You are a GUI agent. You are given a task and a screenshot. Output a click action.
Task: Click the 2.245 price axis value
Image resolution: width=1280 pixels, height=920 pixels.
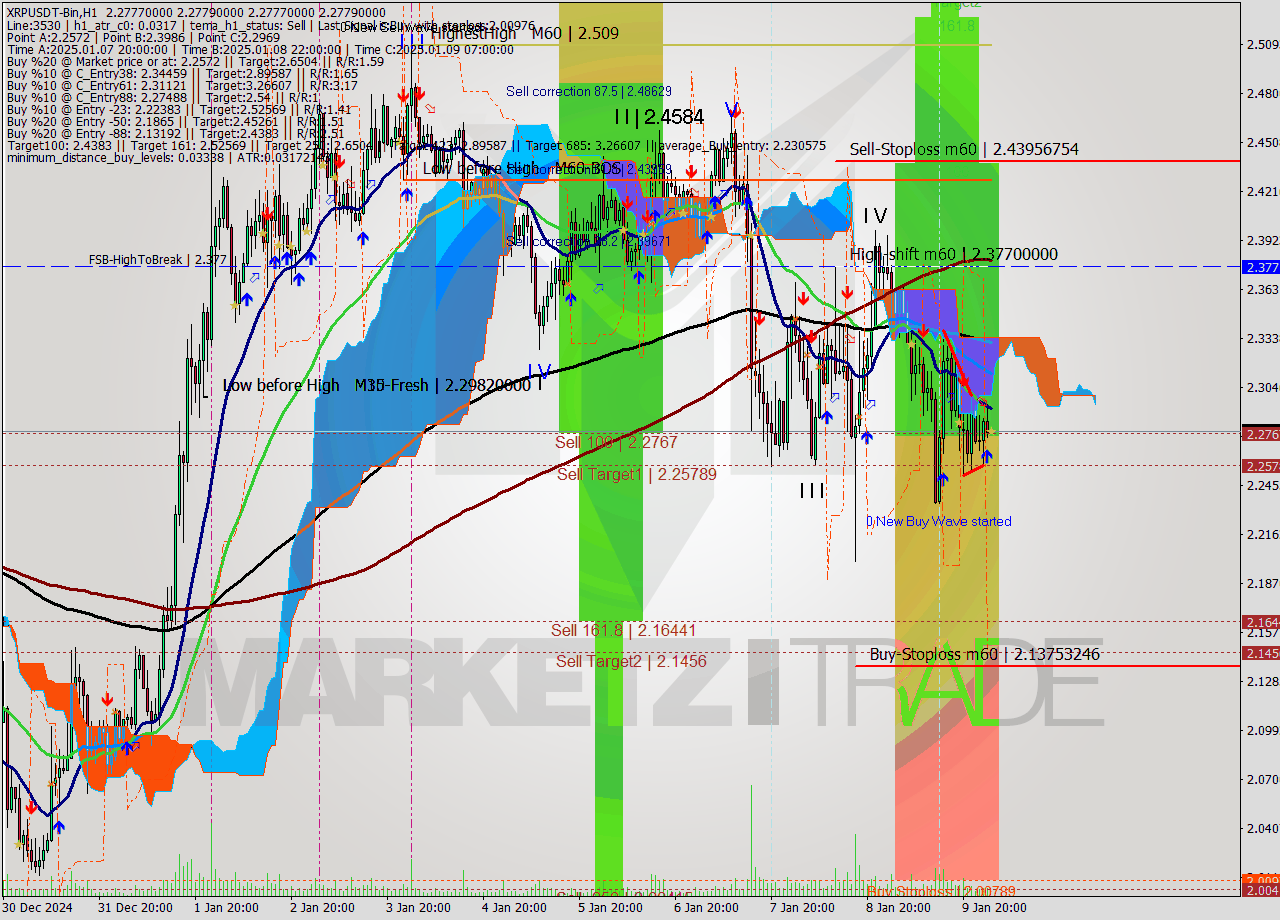pyautogui.click(x=1262, y=486)
